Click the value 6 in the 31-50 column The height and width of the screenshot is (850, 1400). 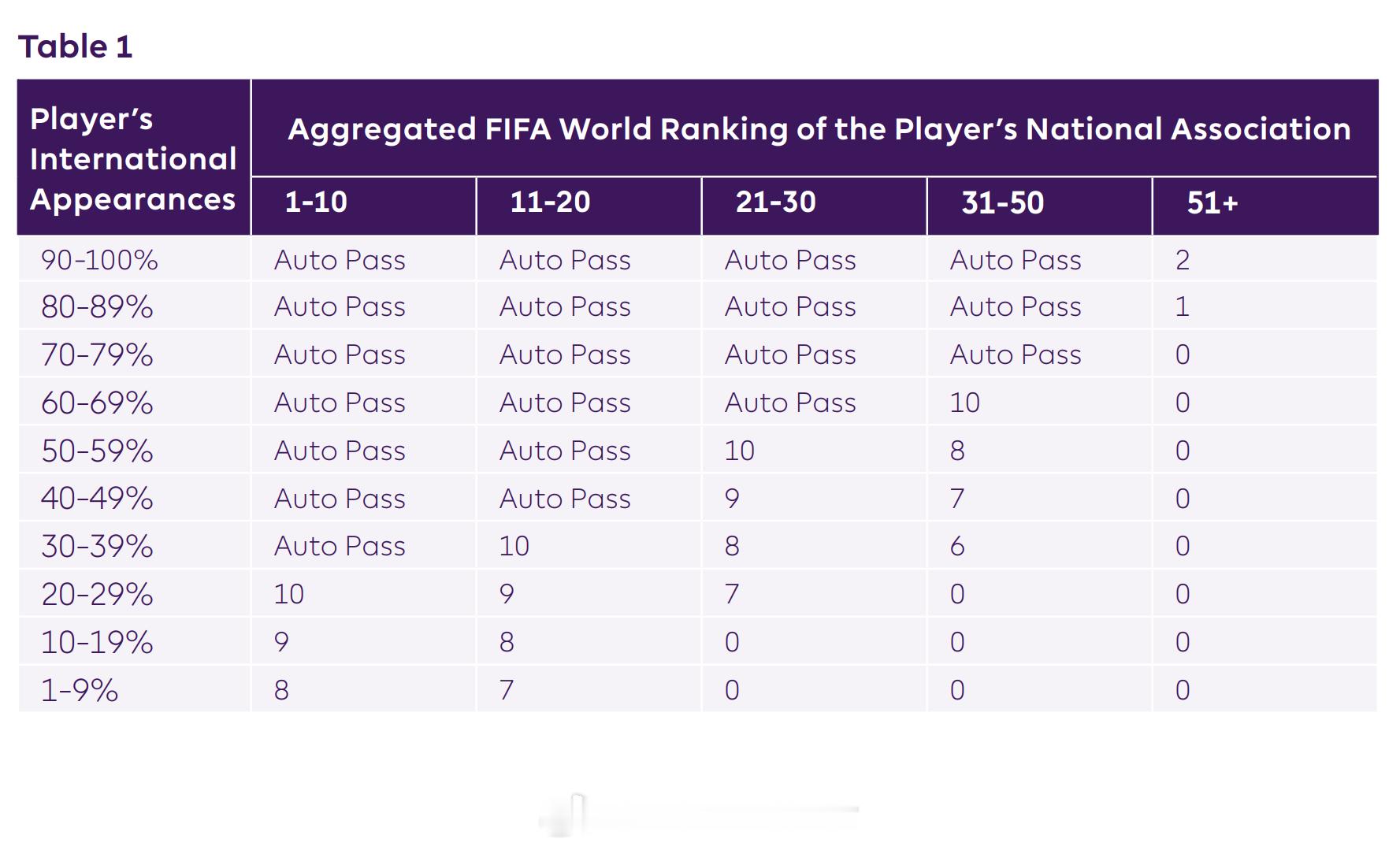[x=957, y=546]
